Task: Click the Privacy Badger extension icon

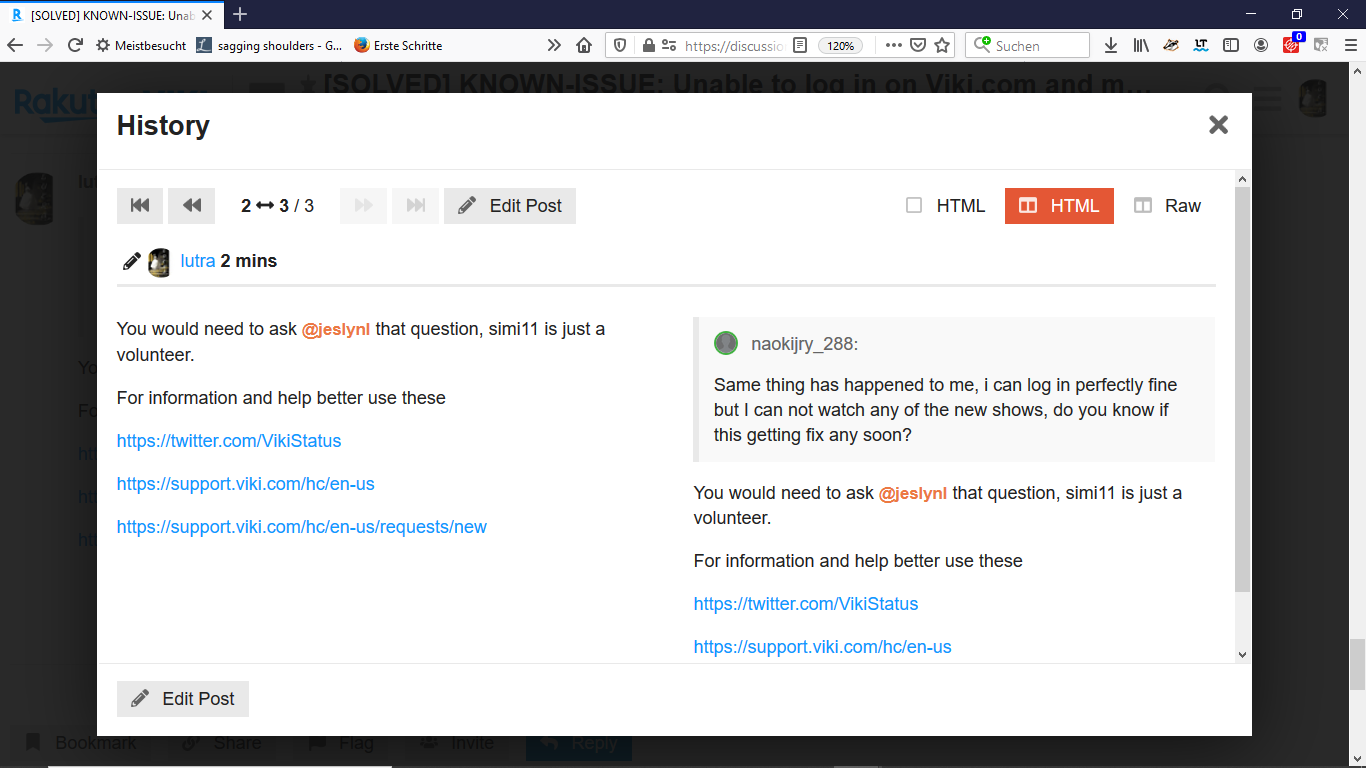Action: [x=1170, y=45]
